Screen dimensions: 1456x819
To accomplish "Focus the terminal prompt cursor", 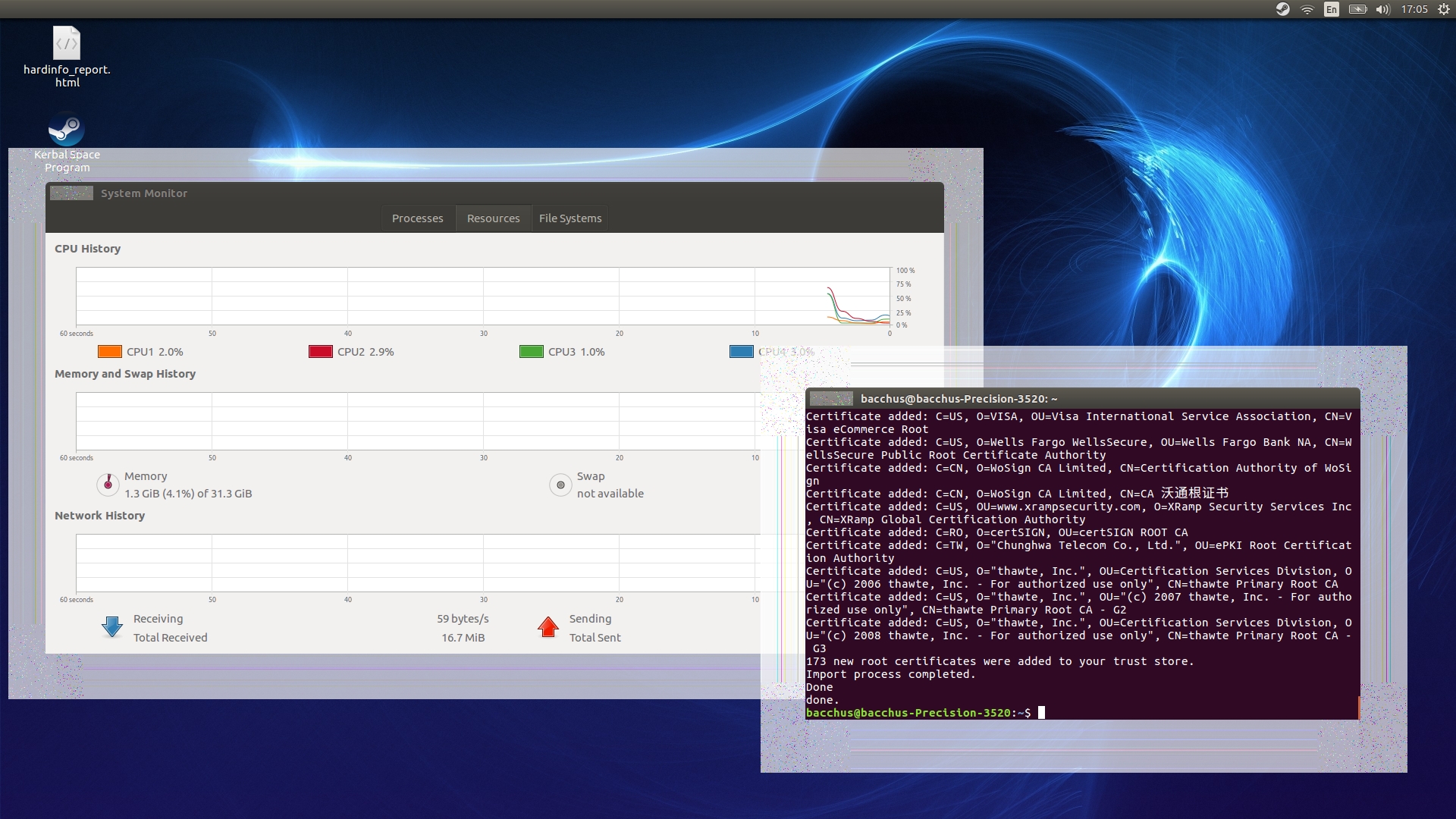I will (1042, 713).
